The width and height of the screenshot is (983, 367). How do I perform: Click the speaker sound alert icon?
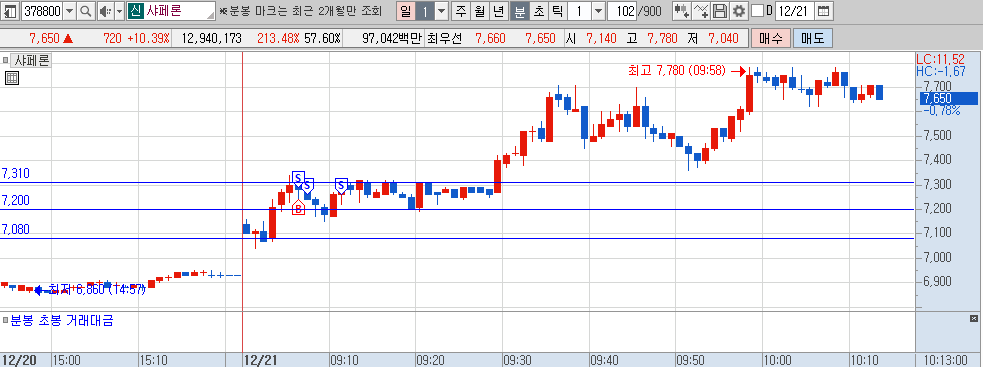105,11
